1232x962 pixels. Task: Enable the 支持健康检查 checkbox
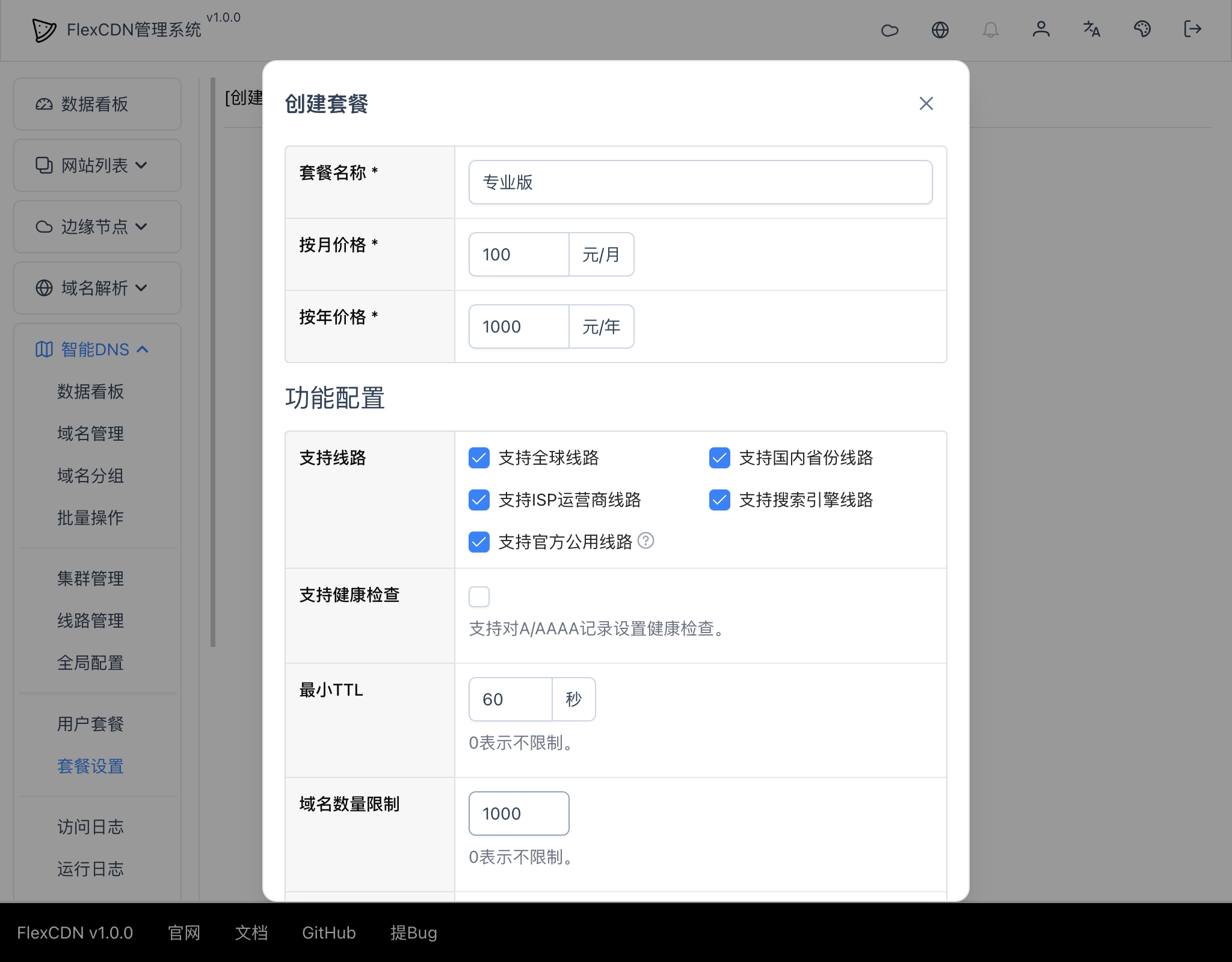click(x=478, y=596)
